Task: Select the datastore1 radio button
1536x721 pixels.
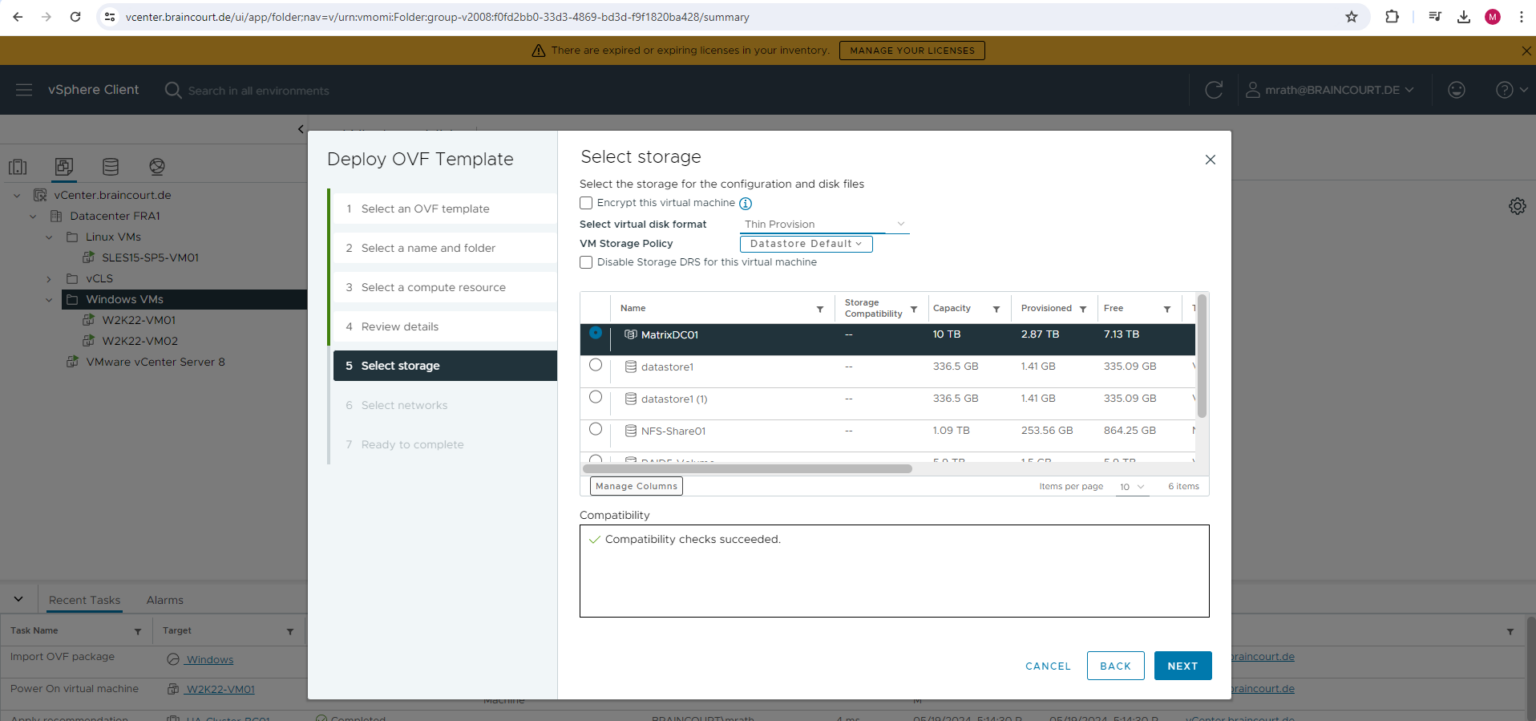Action: [595, 366]
